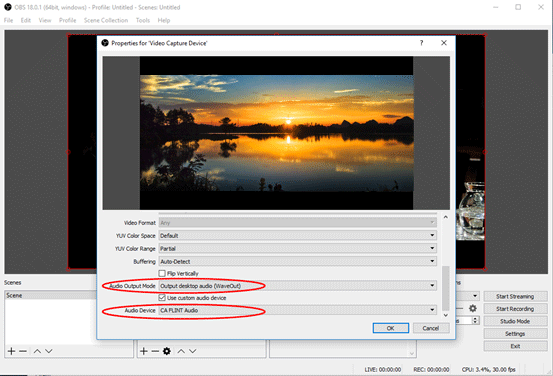Viewport: 553px width, 376px height.
Task: Click the Exit button
Action: [515, 346]
